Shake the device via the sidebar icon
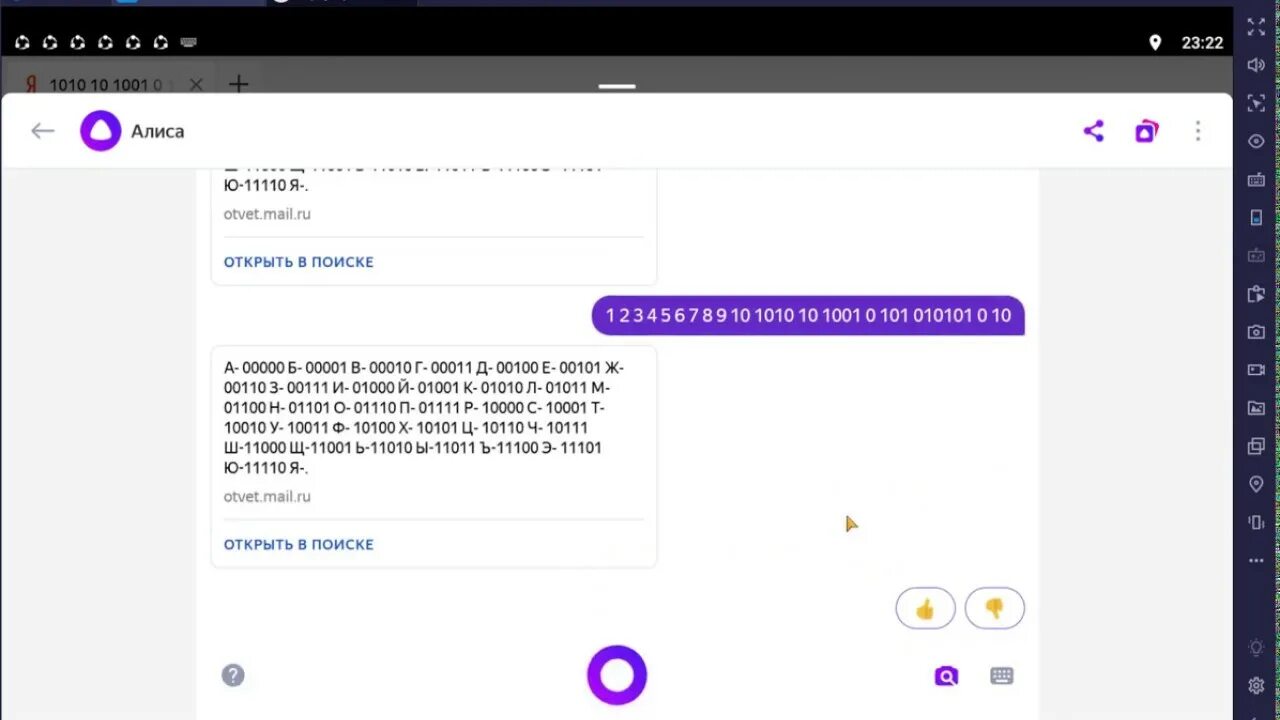The width and height of the screenshot is (1280, 720). 1256,522
